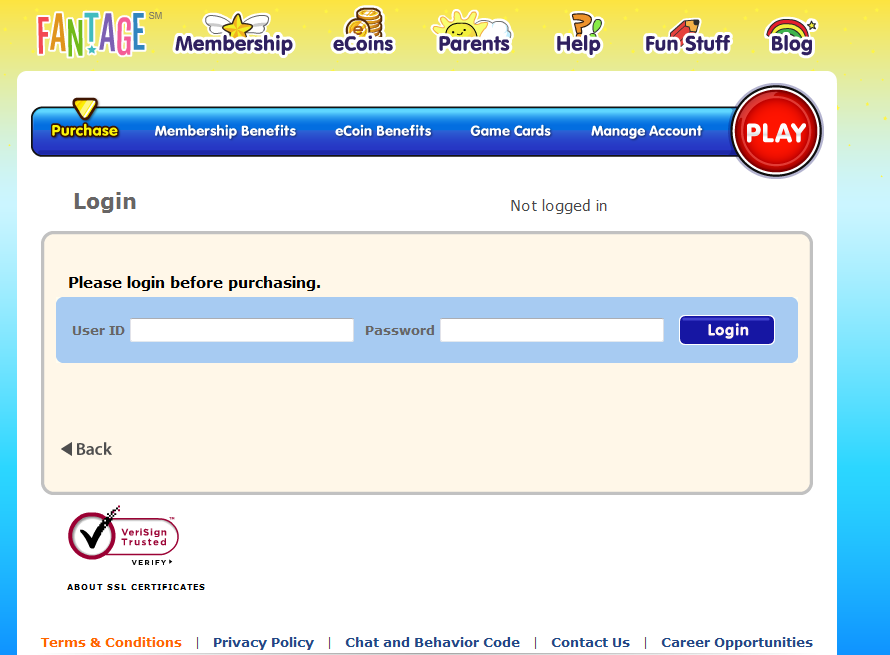Go to the Game Cards tab
This screenshot has height=655, width=890.
(510, 131)
